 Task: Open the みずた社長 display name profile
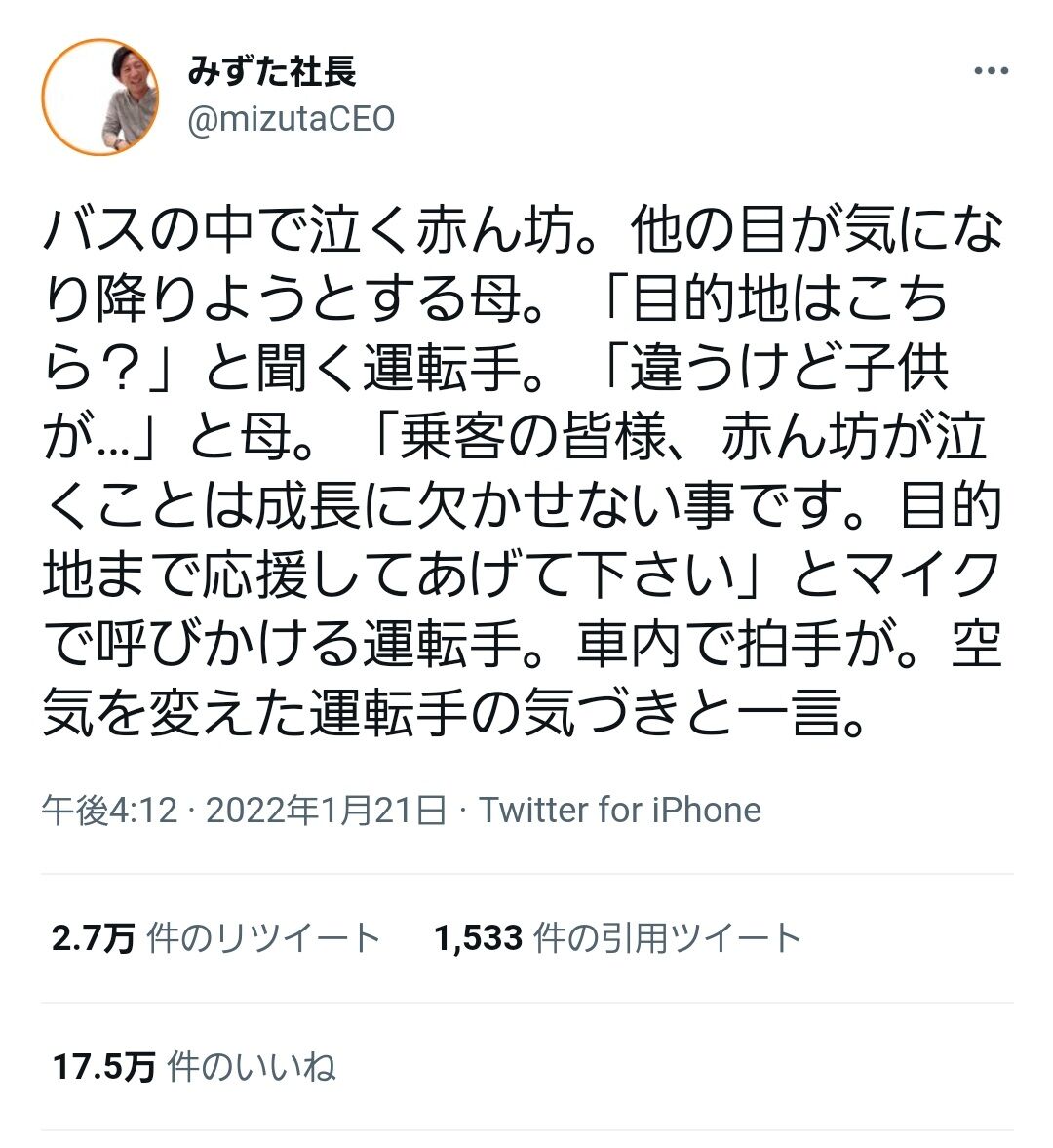pos(272,71)
